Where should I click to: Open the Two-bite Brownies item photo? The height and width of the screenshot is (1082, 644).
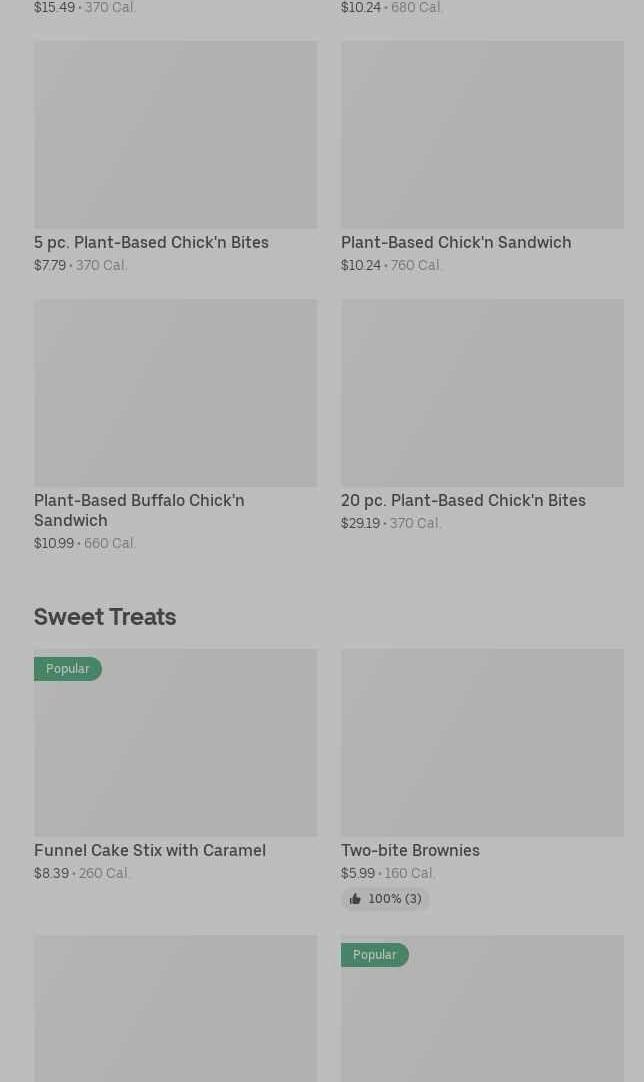[x=482, y=743]
